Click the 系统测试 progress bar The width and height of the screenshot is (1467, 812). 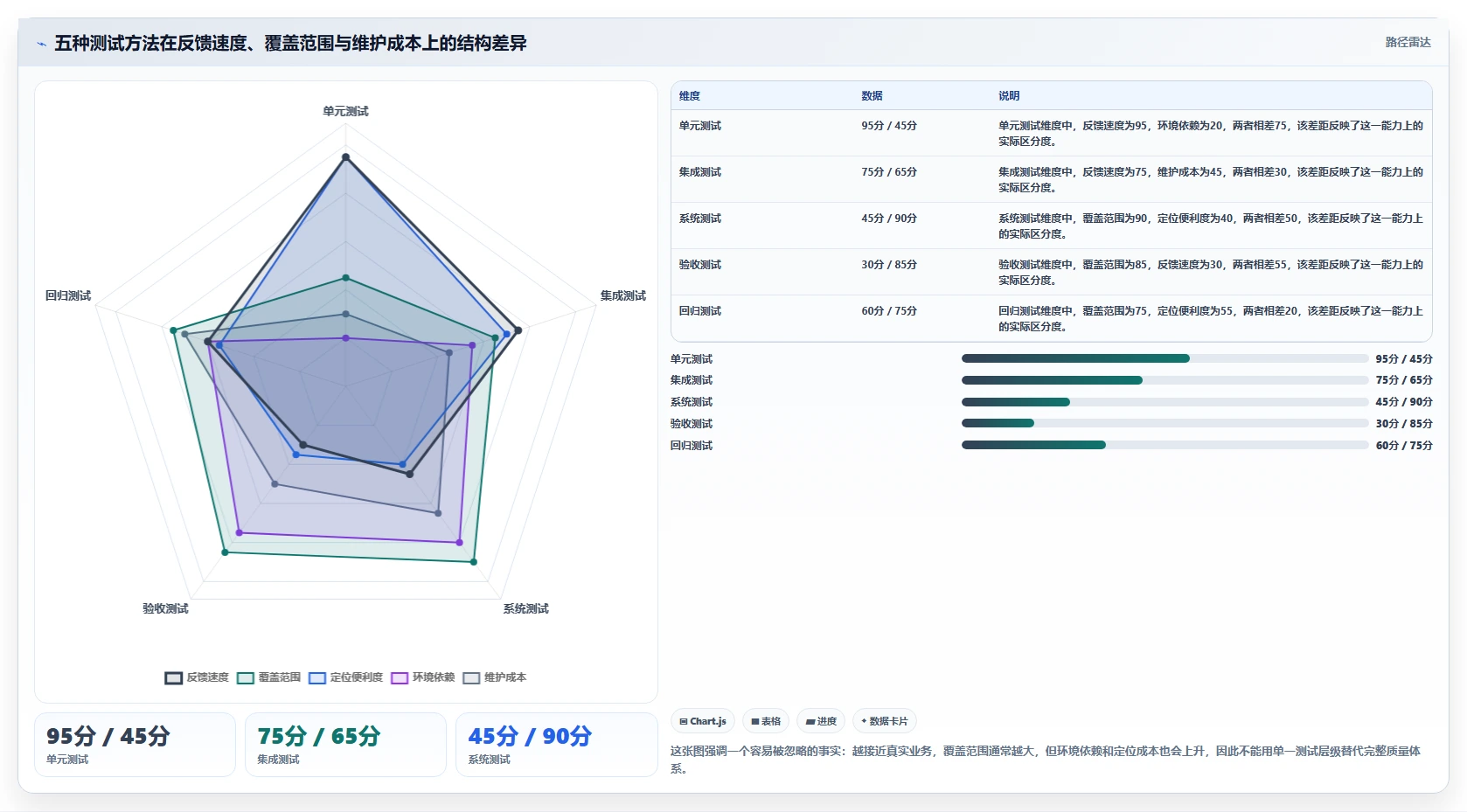pyautogui.click(x=1165, y=402)
